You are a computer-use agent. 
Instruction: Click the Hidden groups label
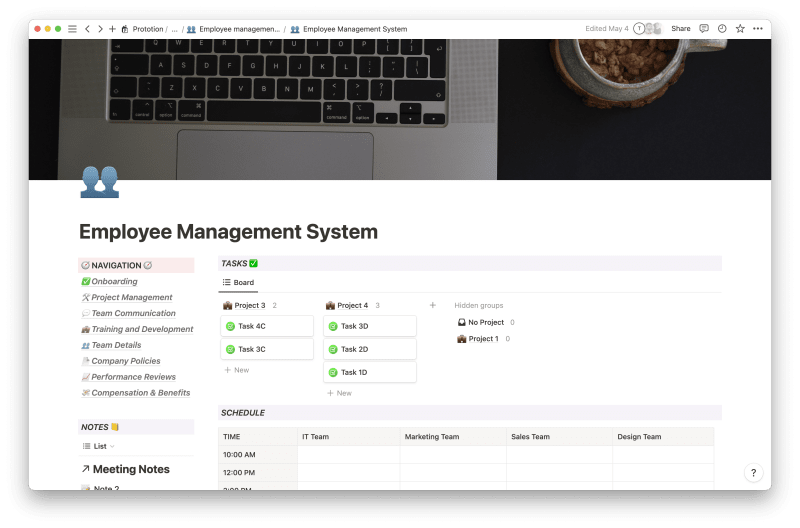click(479, 306)
